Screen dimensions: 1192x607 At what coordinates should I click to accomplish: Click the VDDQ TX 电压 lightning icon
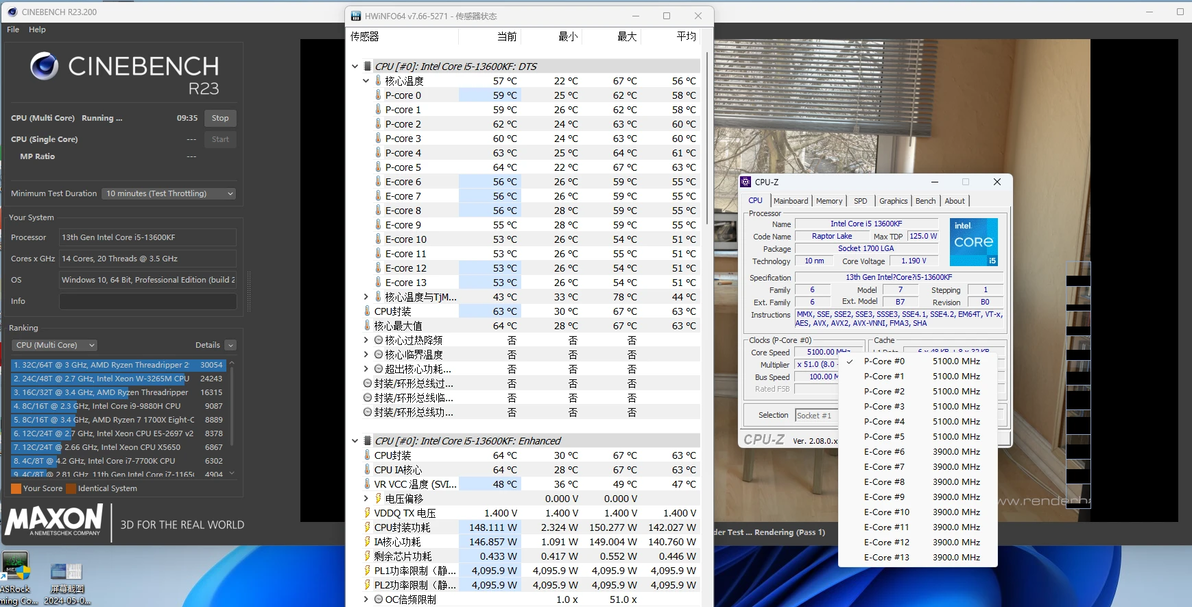click(x=368, y=513)
